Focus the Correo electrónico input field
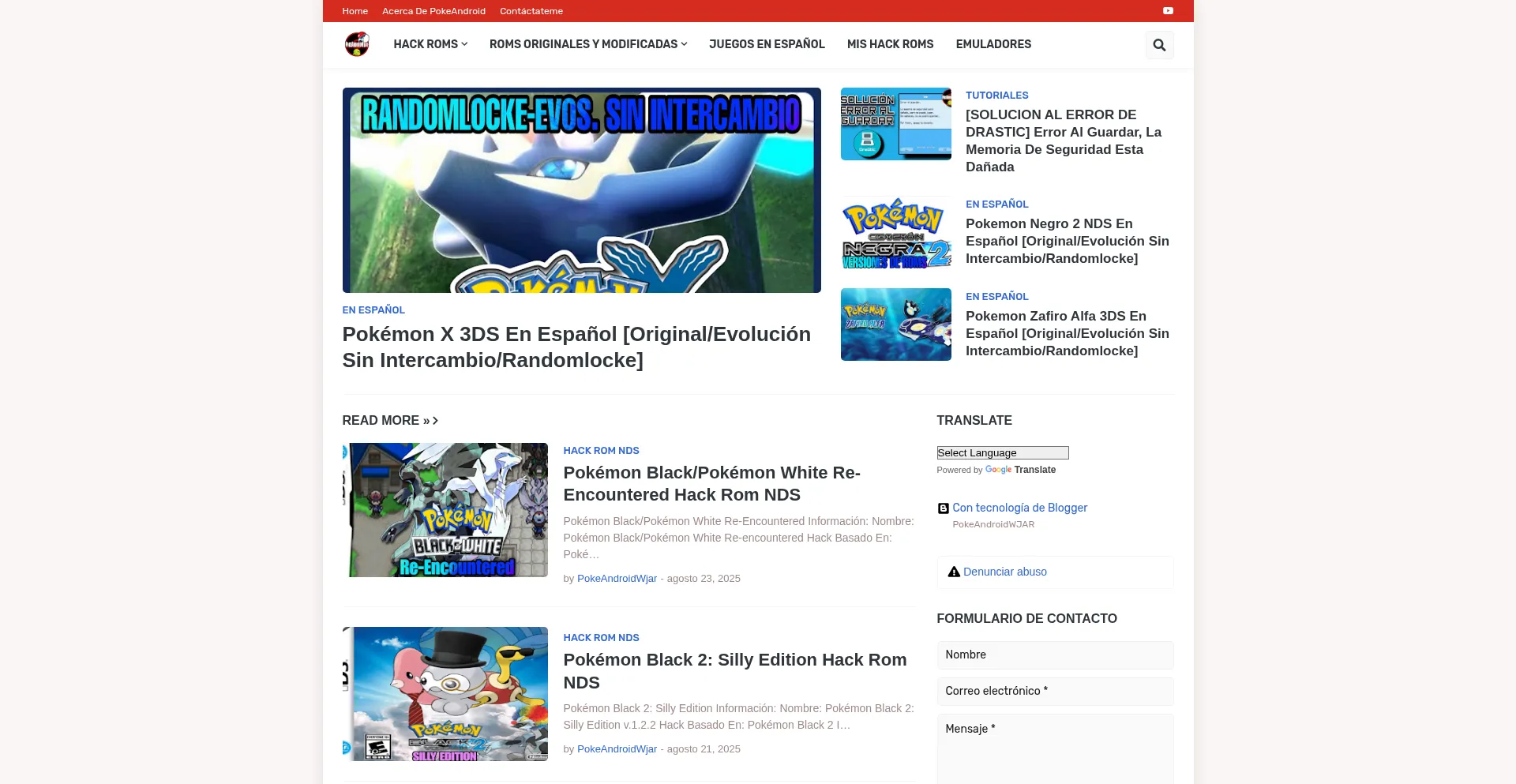Viewport: 1516px width, 784px height. coord(1055,691)
